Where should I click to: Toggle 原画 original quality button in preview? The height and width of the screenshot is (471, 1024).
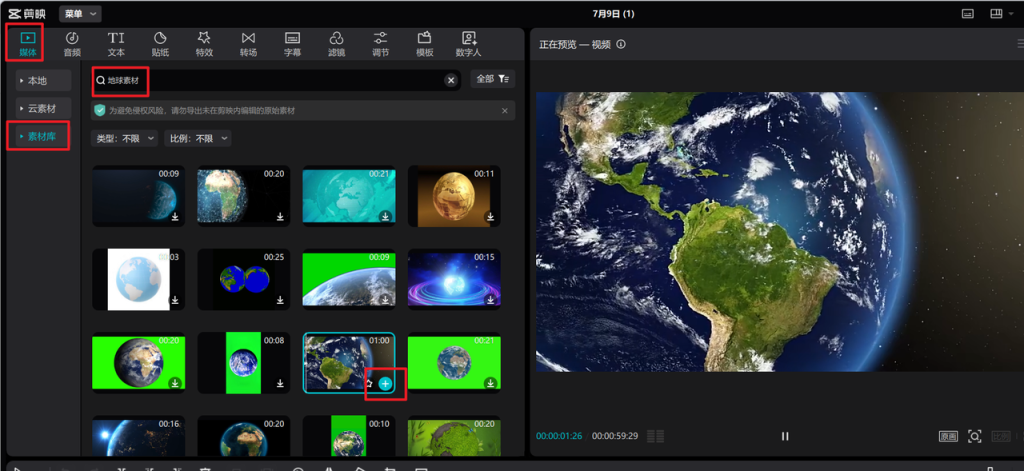pos(948,437)
